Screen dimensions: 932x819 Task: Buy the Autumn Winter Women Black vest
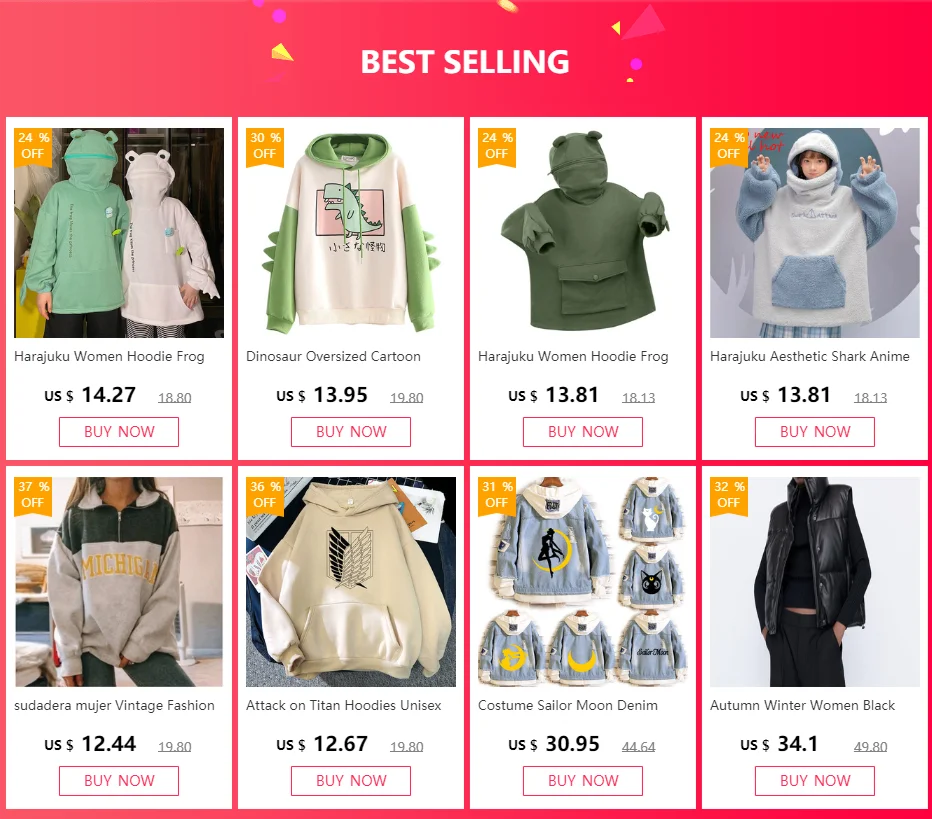point(815,781)
